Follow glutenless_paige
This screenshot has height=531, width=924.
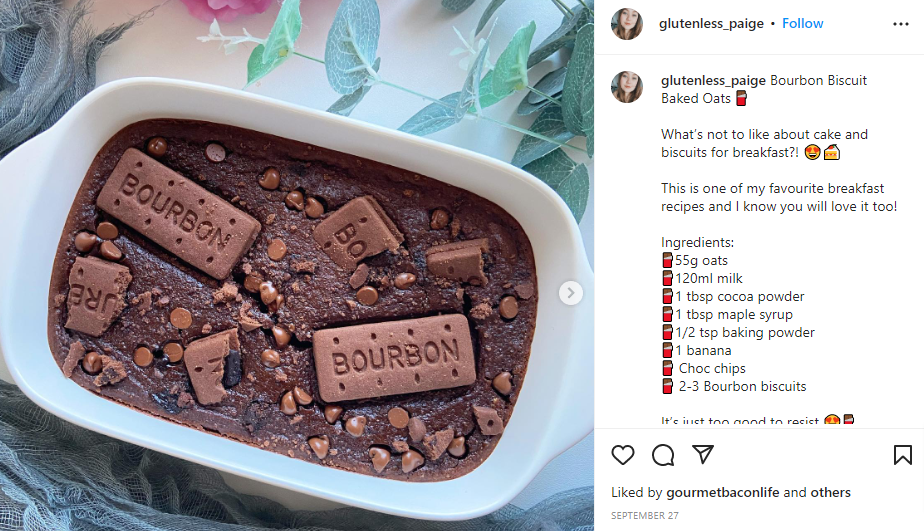(803, 24)
